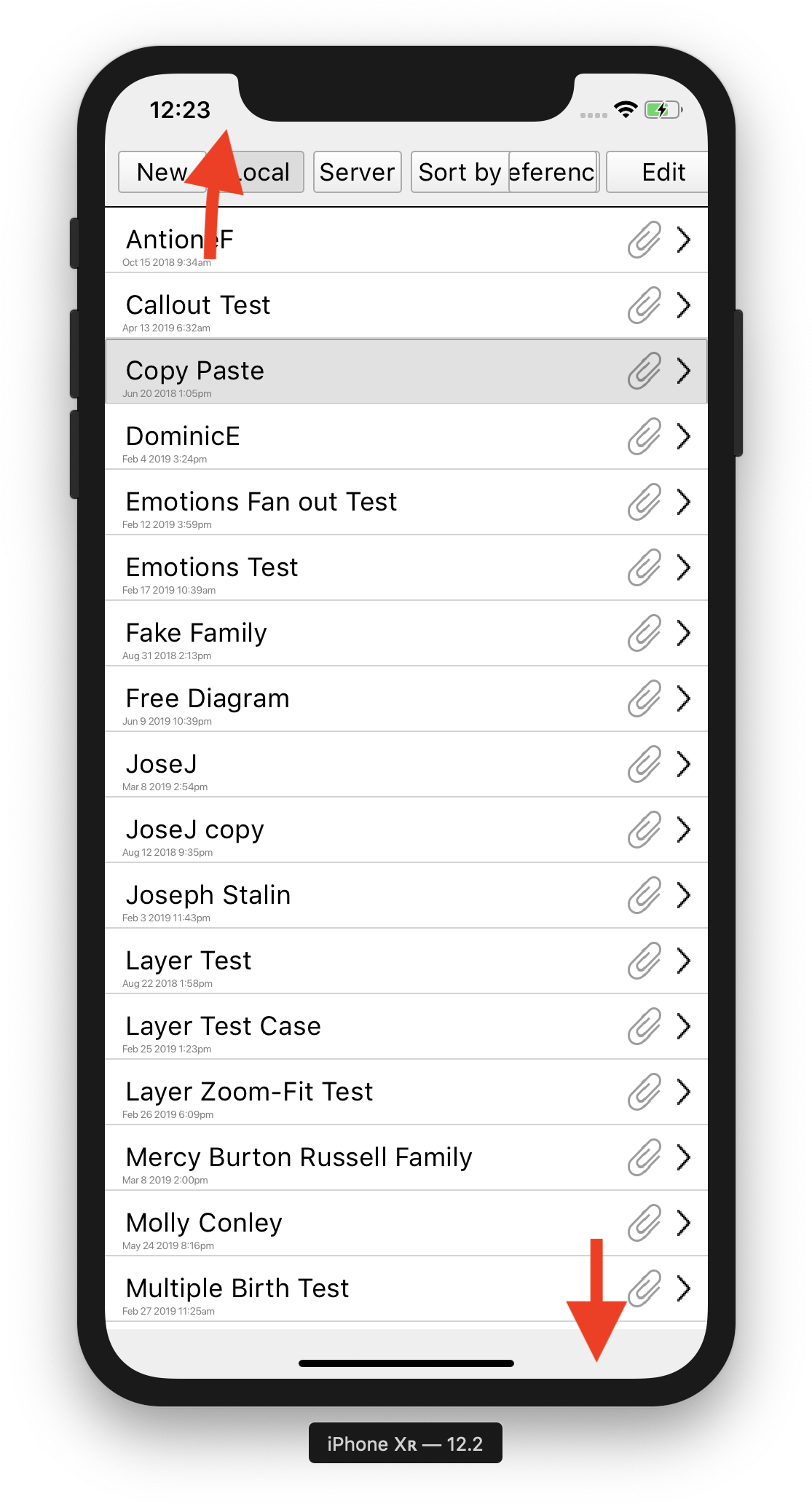This screenshot has height=1504, width=812.
Task: Click the paperclip icon on AntioneF row
Action: 645,240
